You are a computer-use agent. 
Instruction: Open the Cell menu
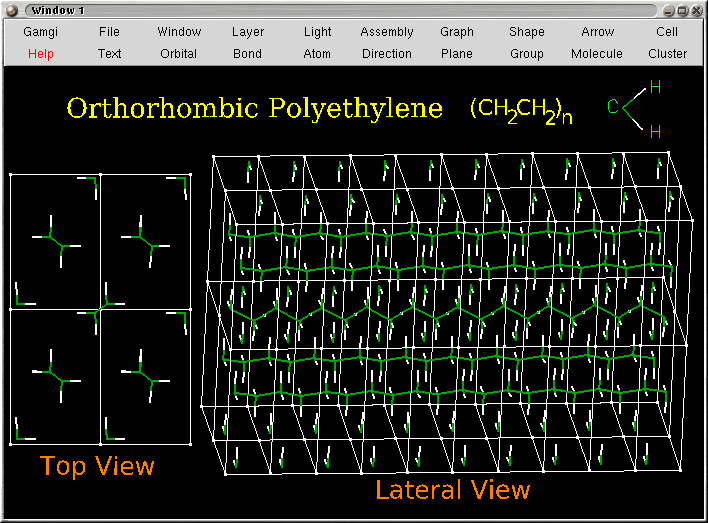pos(667,32)
